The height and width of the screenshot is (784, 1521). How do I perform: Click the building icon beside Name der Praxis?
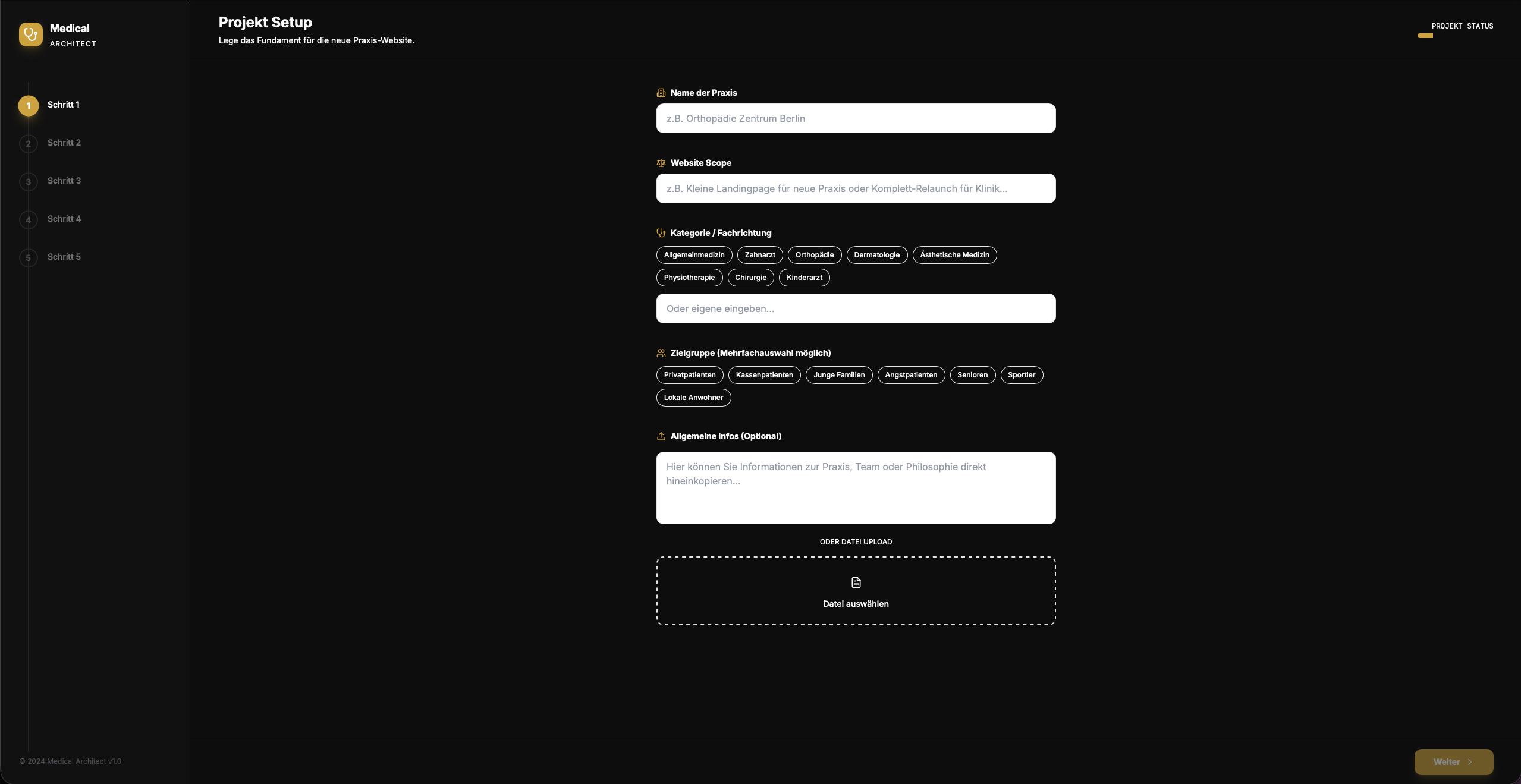[661, 93]
